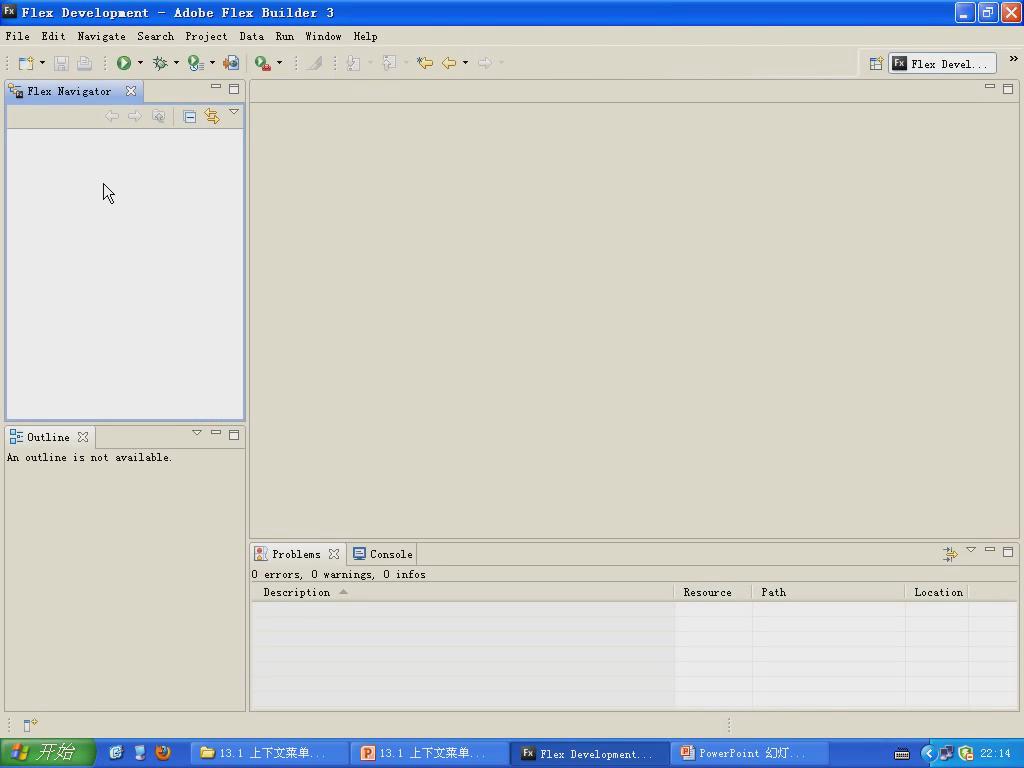Minimize the Flex Navigator panel

click(x=216, y=86)
